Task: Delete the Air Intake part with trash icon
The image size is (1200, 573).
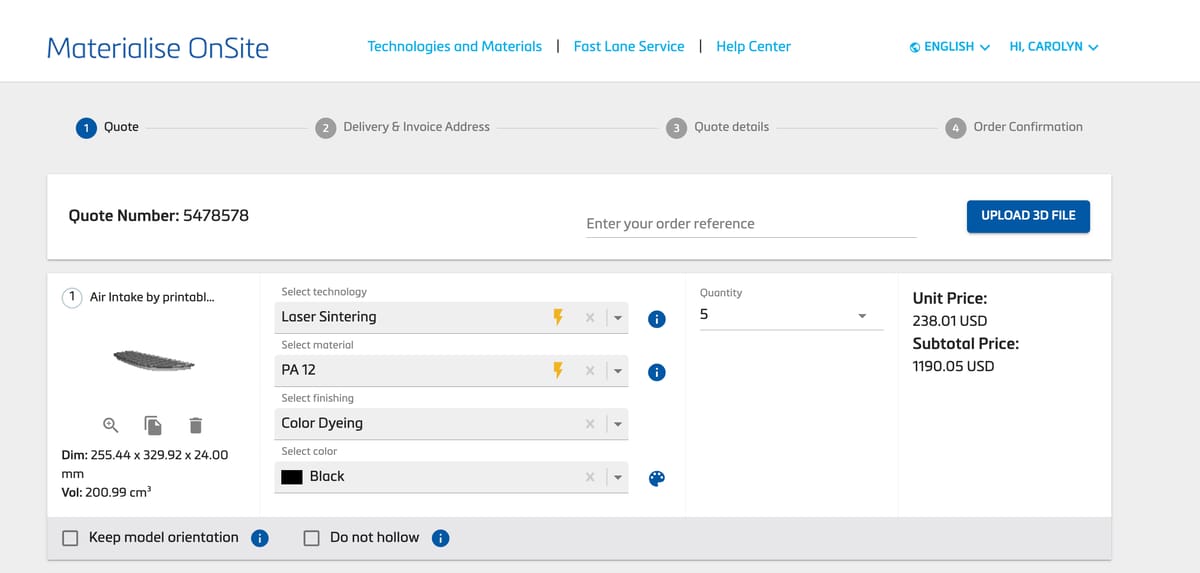Action: click(x=196, y=425)
